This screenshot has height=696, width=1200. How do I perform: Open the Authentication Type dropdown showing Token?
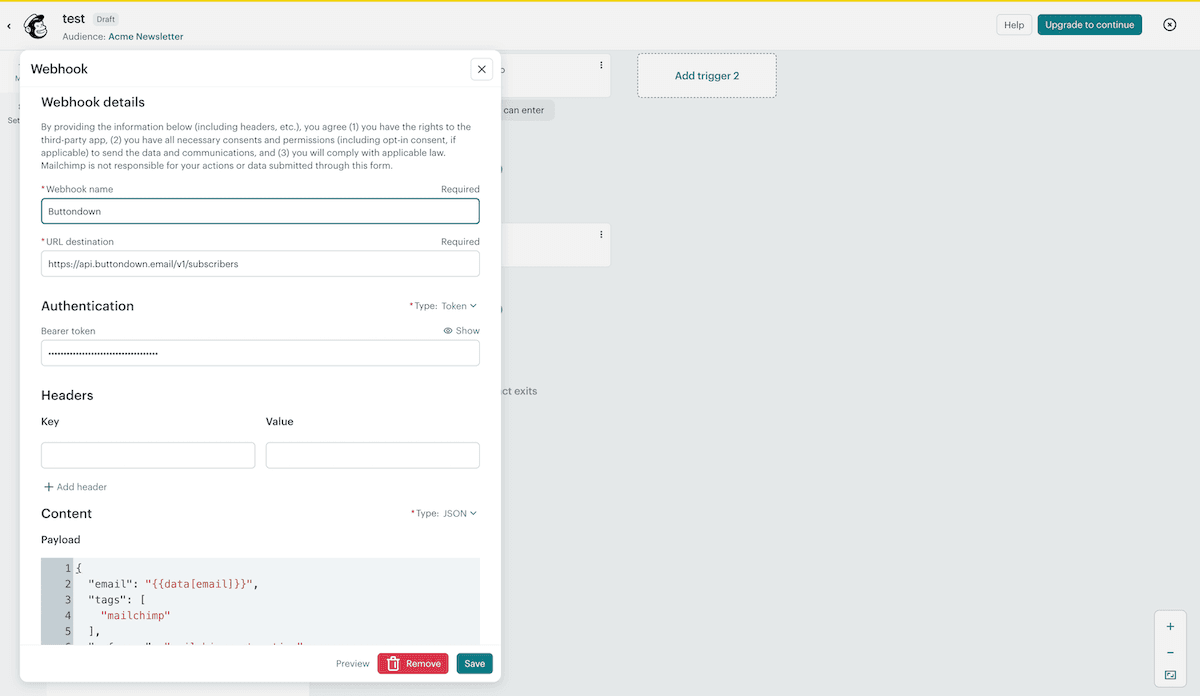click(461, 306)
